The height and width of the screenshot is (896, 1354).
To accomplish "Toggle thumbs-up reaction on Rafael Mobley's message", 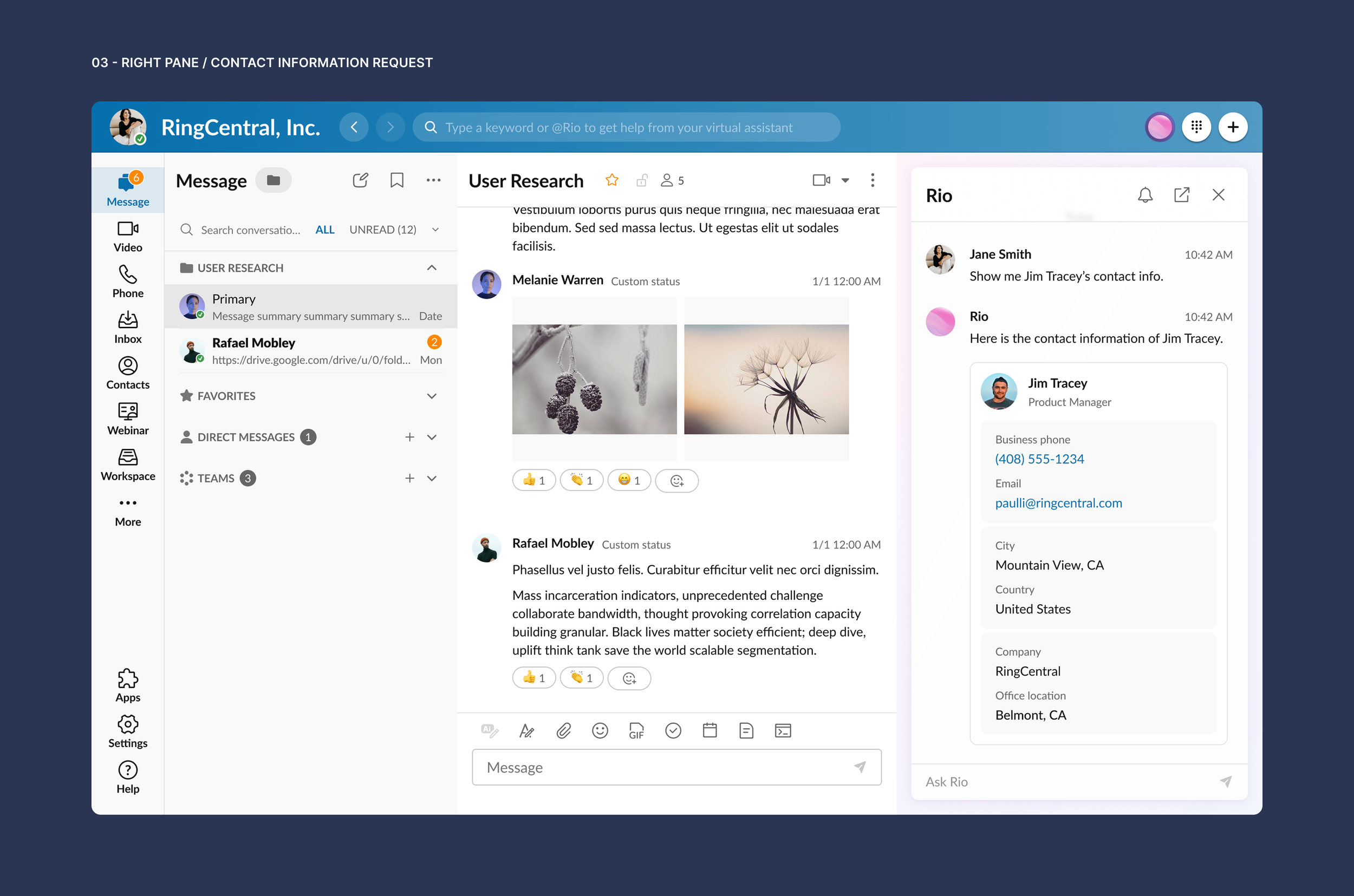I will point(533,678).
